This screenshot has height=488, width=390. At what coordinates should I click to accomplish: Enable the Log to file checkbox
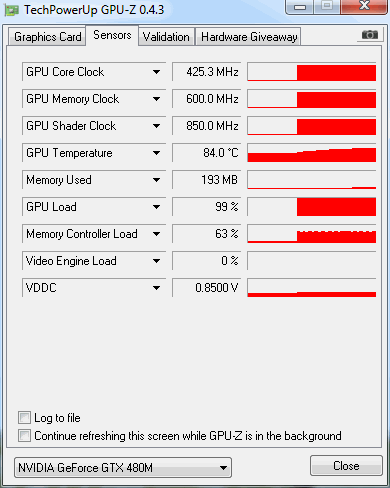[24, 418]
